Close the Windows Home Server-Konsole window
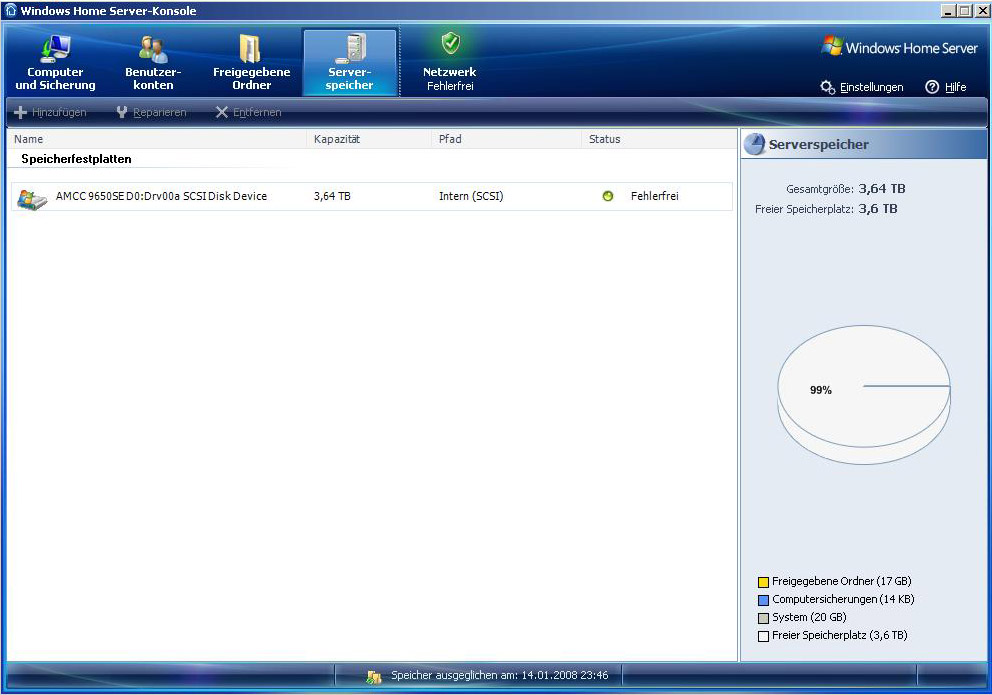The image size is (992, 695). point(981,11)
